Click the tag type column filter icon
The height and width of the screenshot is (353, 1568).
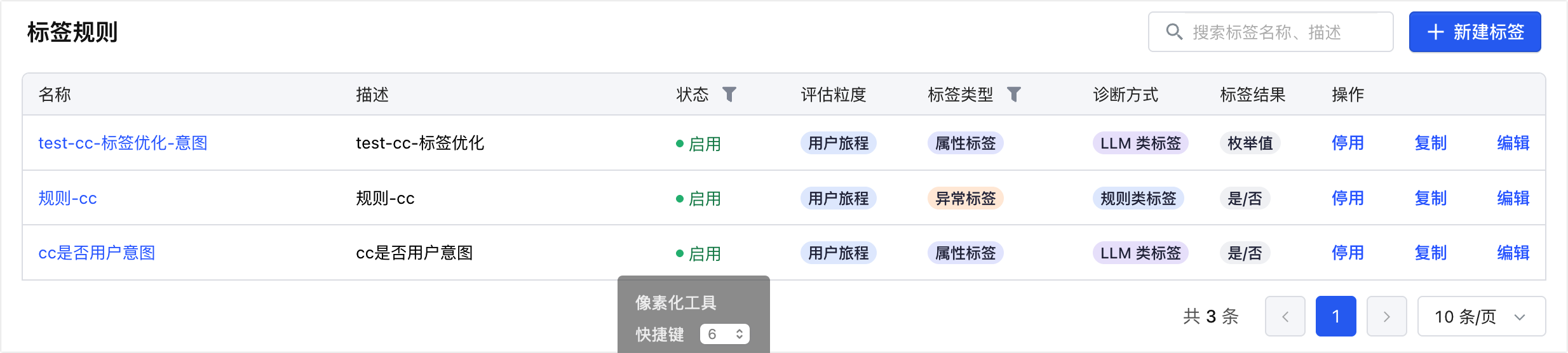(1014, 95)
